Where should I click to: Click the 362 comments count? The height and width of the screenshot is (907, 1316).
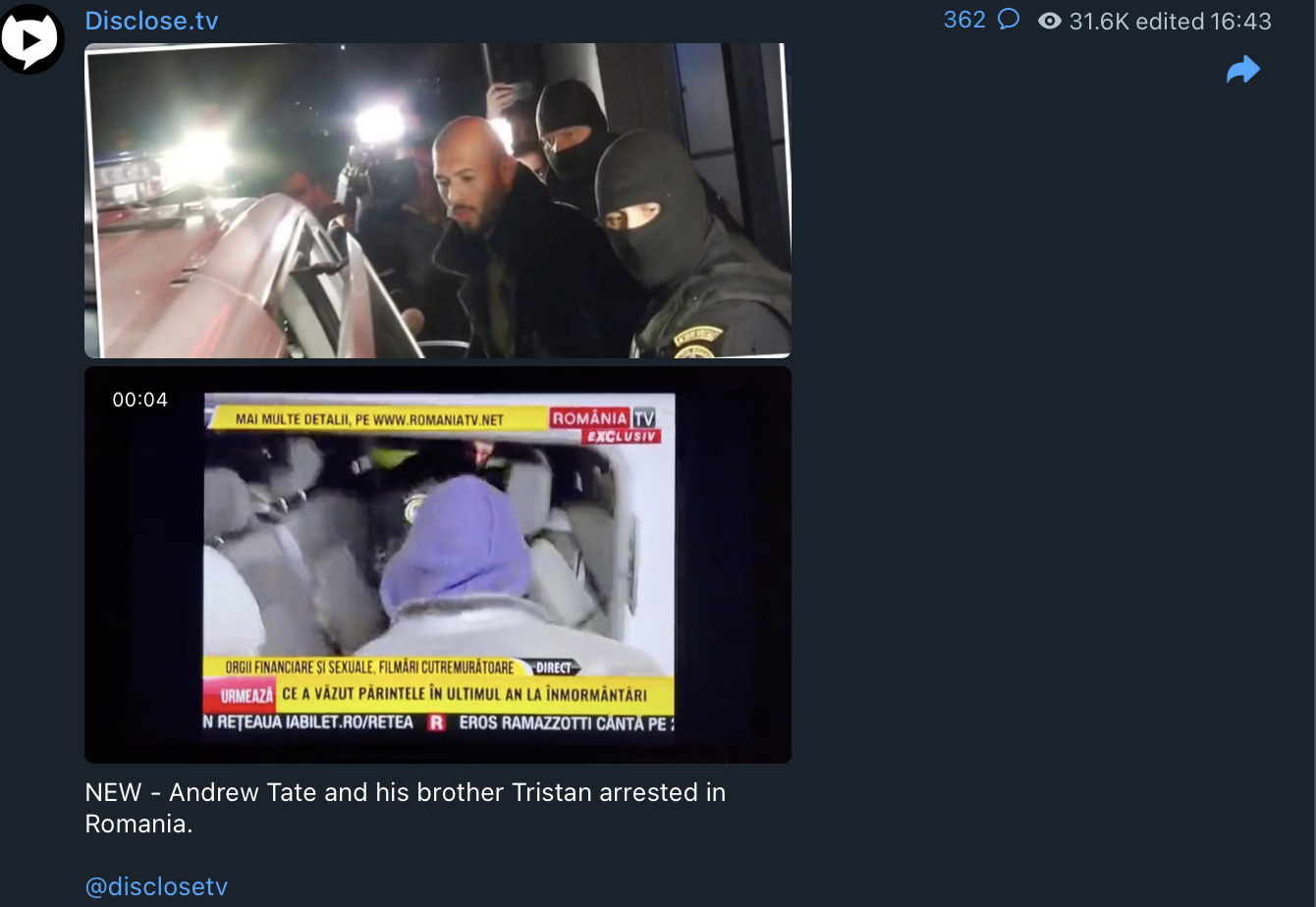(964, 20)
